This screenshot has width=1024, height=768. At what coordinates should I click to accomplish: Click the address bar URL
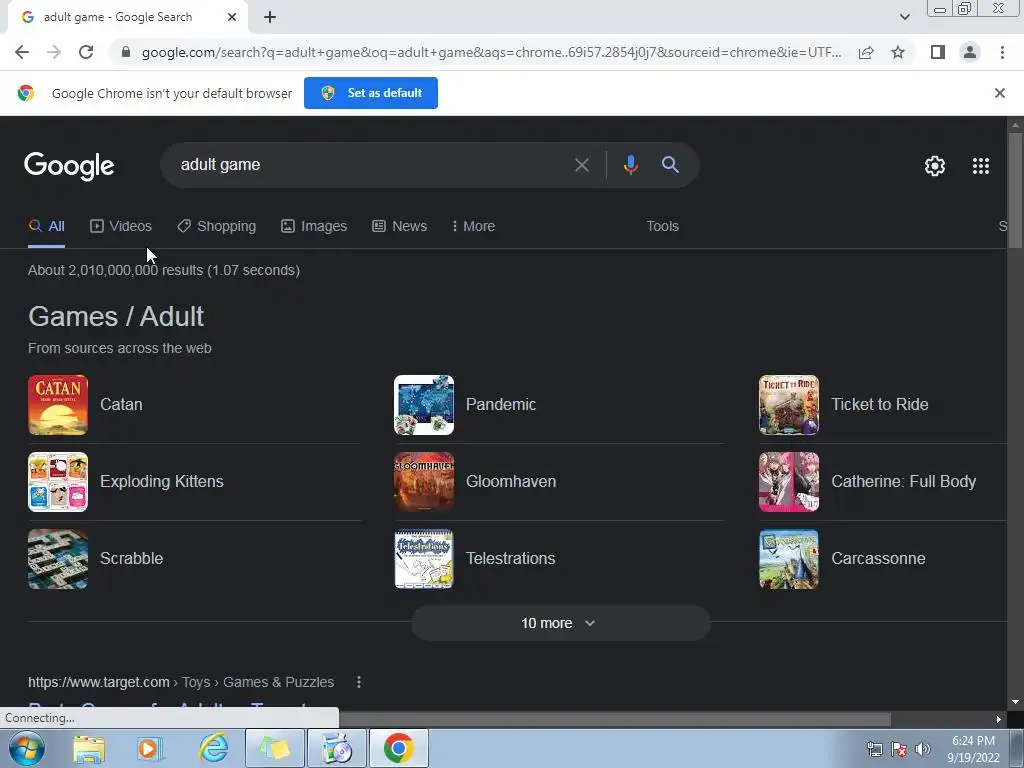click(491, 52)
